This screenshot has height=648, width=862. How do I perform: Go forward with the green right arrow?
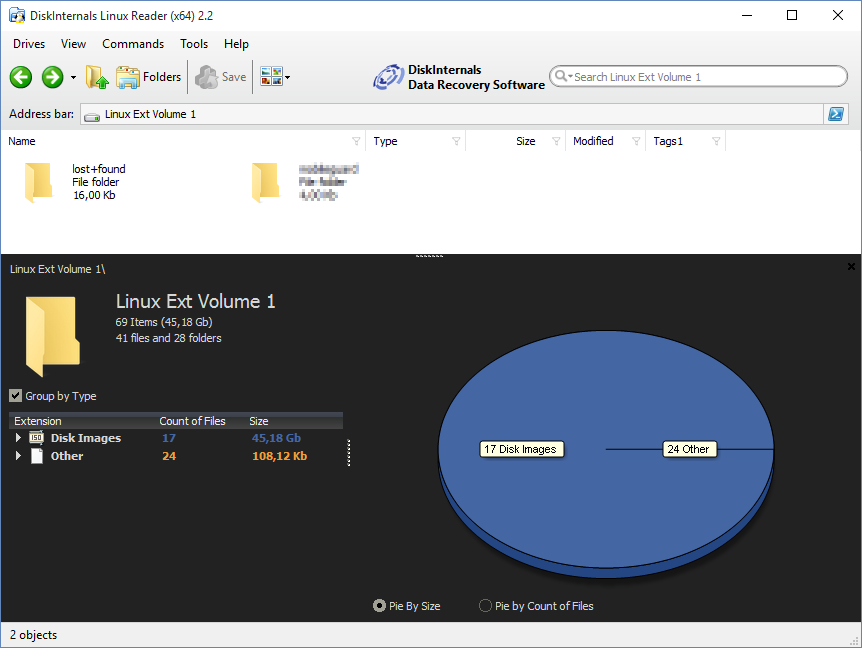point(53,77)
